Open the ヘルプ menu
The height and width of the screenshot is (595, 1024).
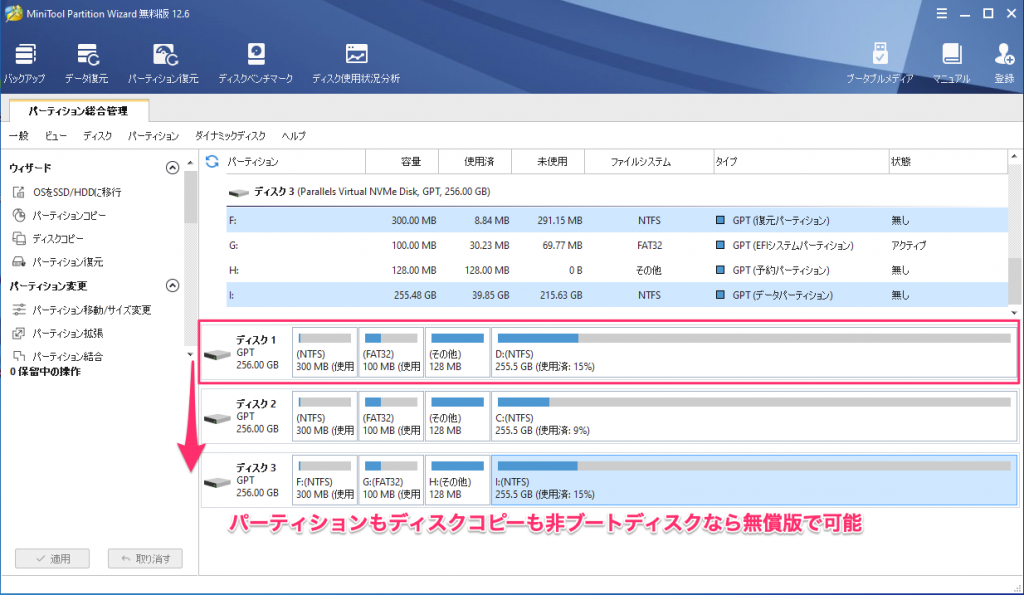coord(293,136)
